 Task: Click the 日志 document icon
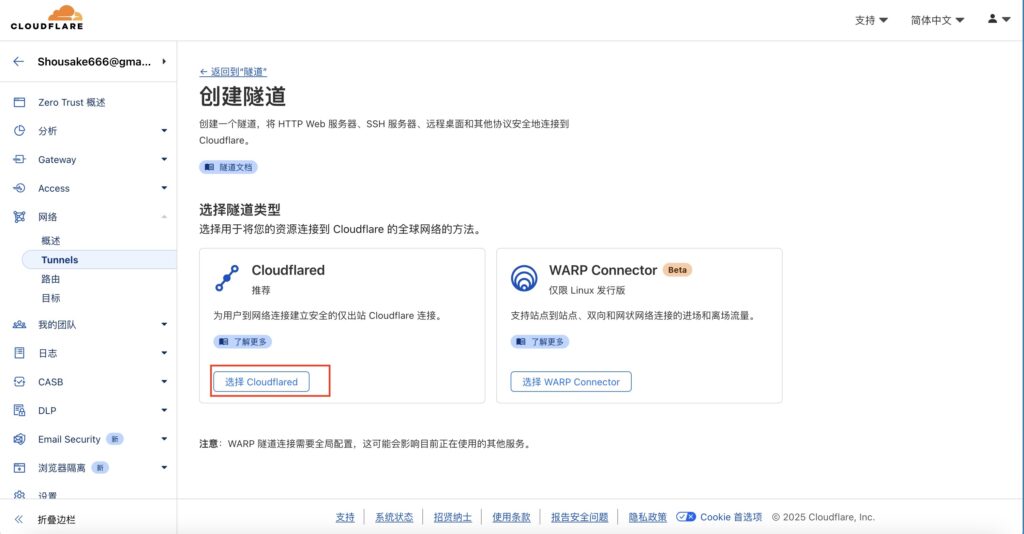(x=20, y=353)
